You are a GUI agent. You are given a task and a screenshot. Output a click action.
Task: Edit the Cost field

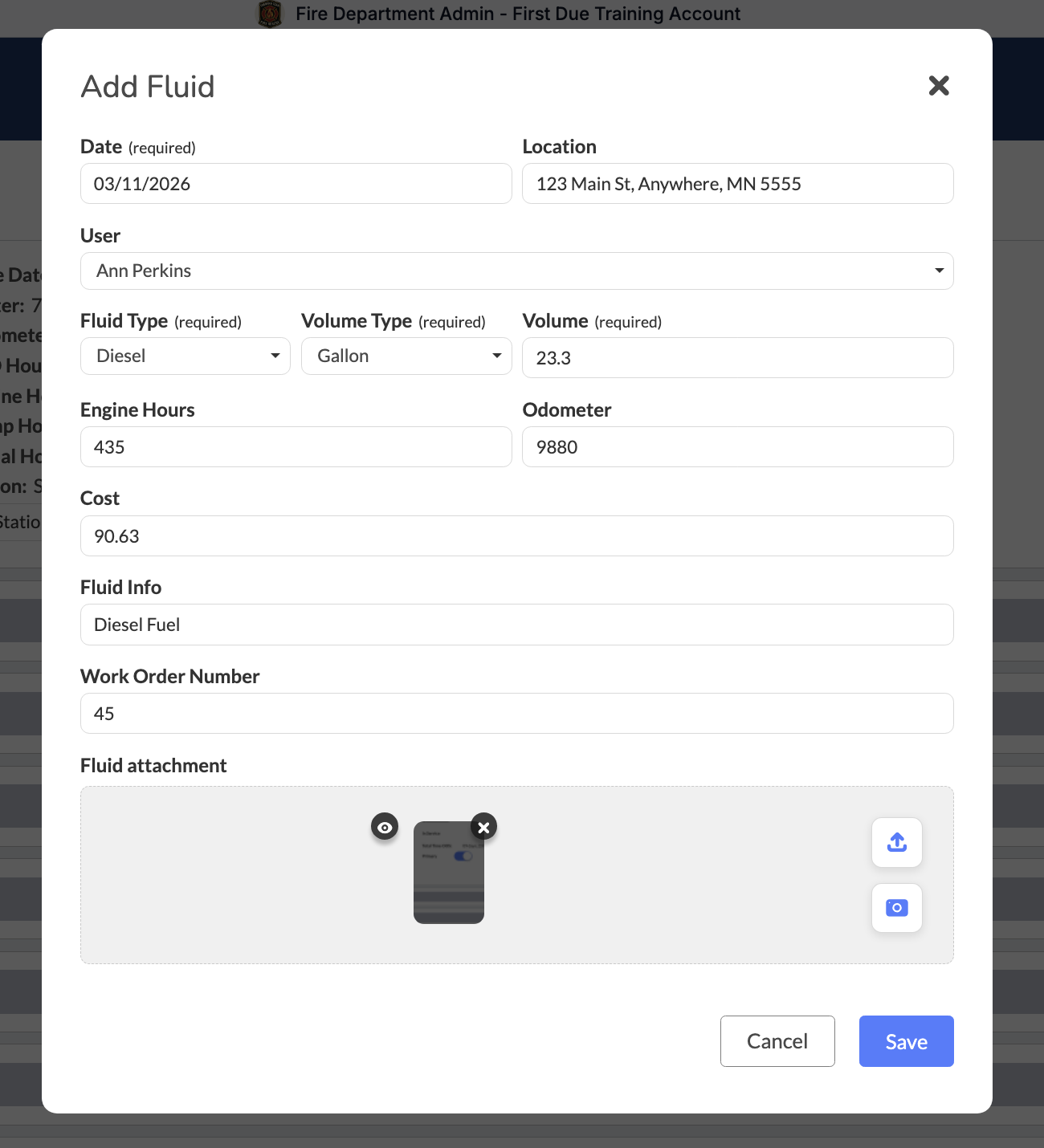pyautogui.click(x=517, y=536)
